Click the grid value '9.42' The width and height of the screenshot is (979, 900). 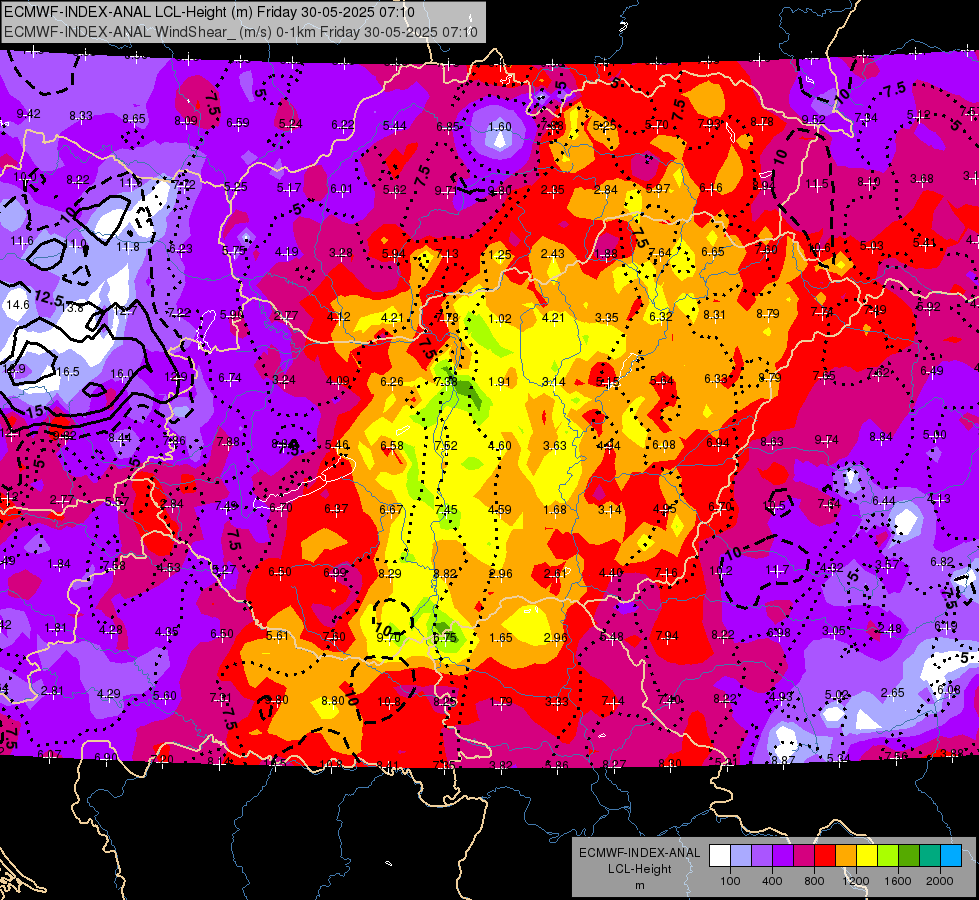[29, 114]
